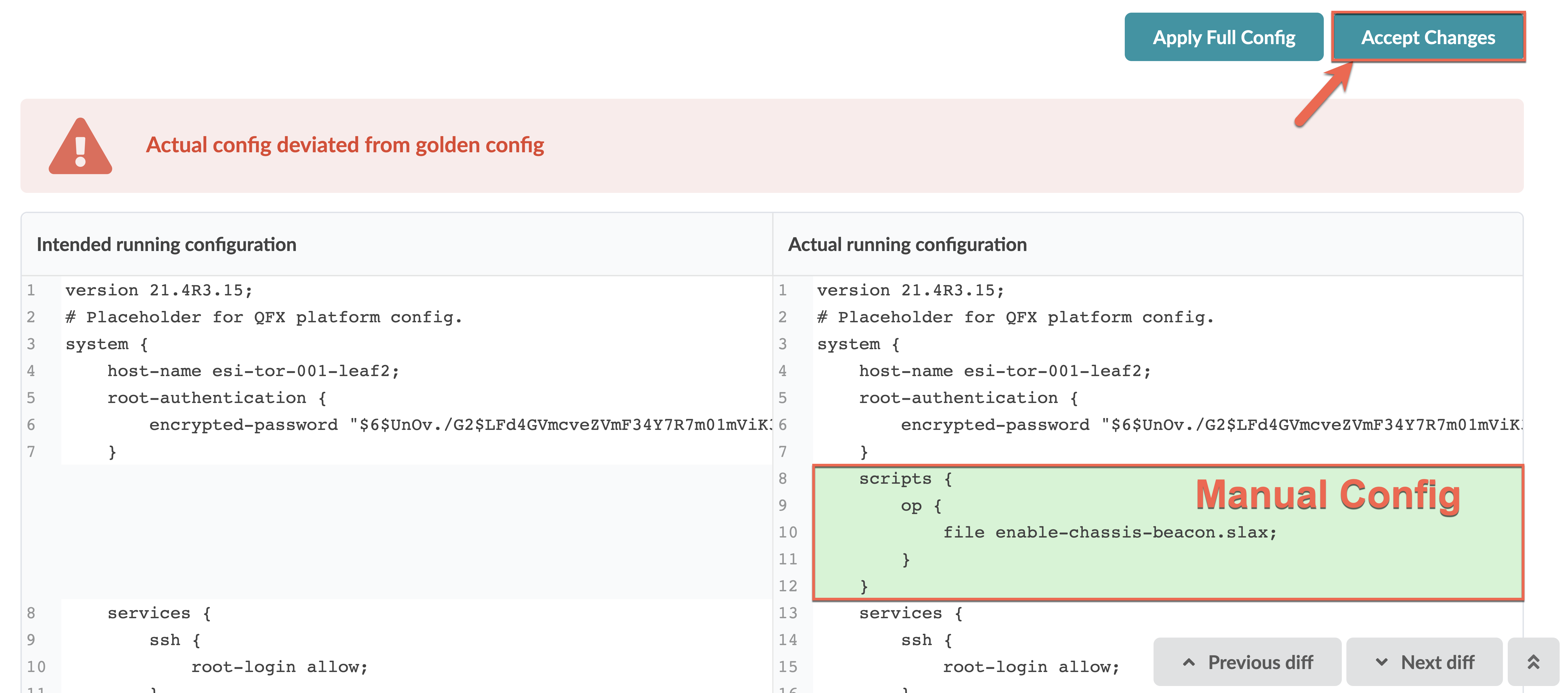Click the double-chevron scroll-to-top icon
Image resolution: width=1568 pixels, height=693 pixels.
(x=1533, y=662)
